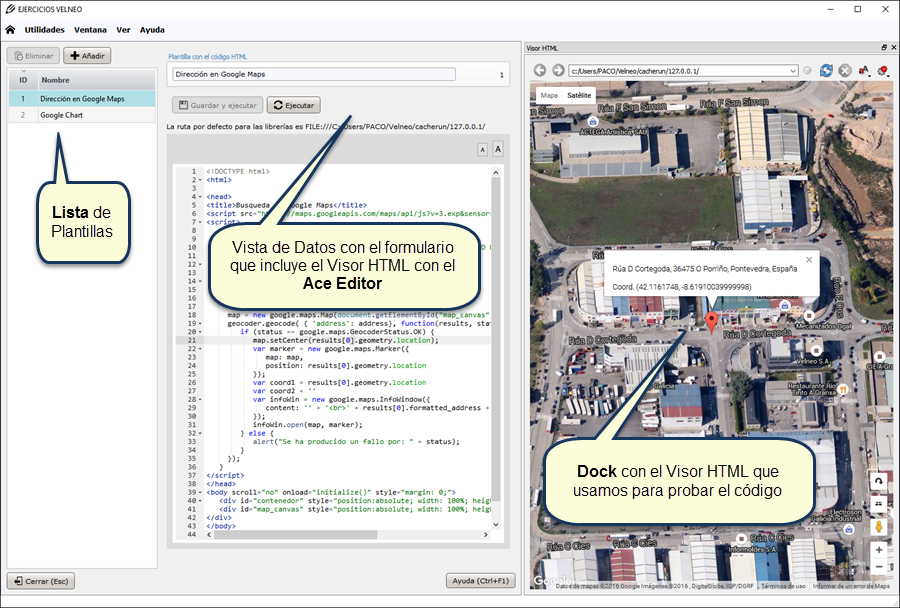Viewport: 900px width, 608px height.
Task: Click the home icon in menu bar
Action: (x=10, y=30)
